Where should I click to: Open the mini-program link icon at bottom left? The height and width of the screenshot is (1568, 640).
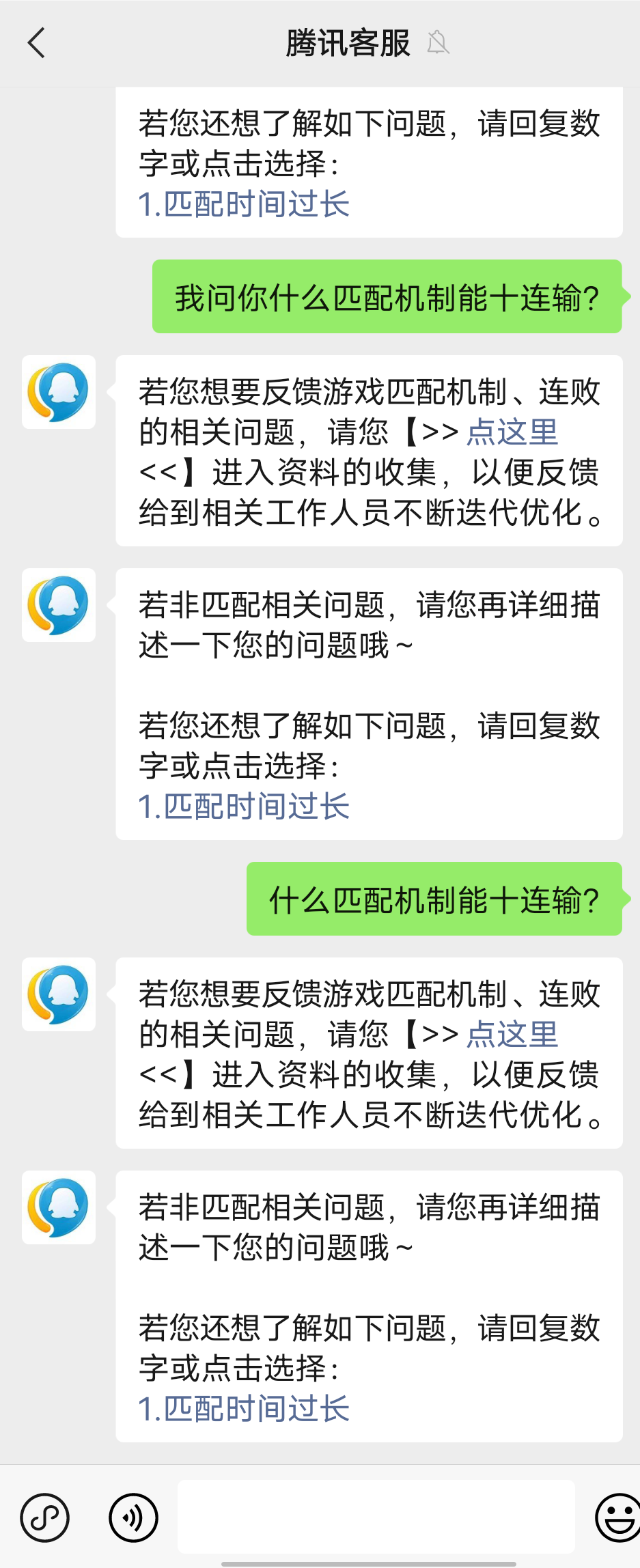pyautogui.click(x=45, y=1518)
